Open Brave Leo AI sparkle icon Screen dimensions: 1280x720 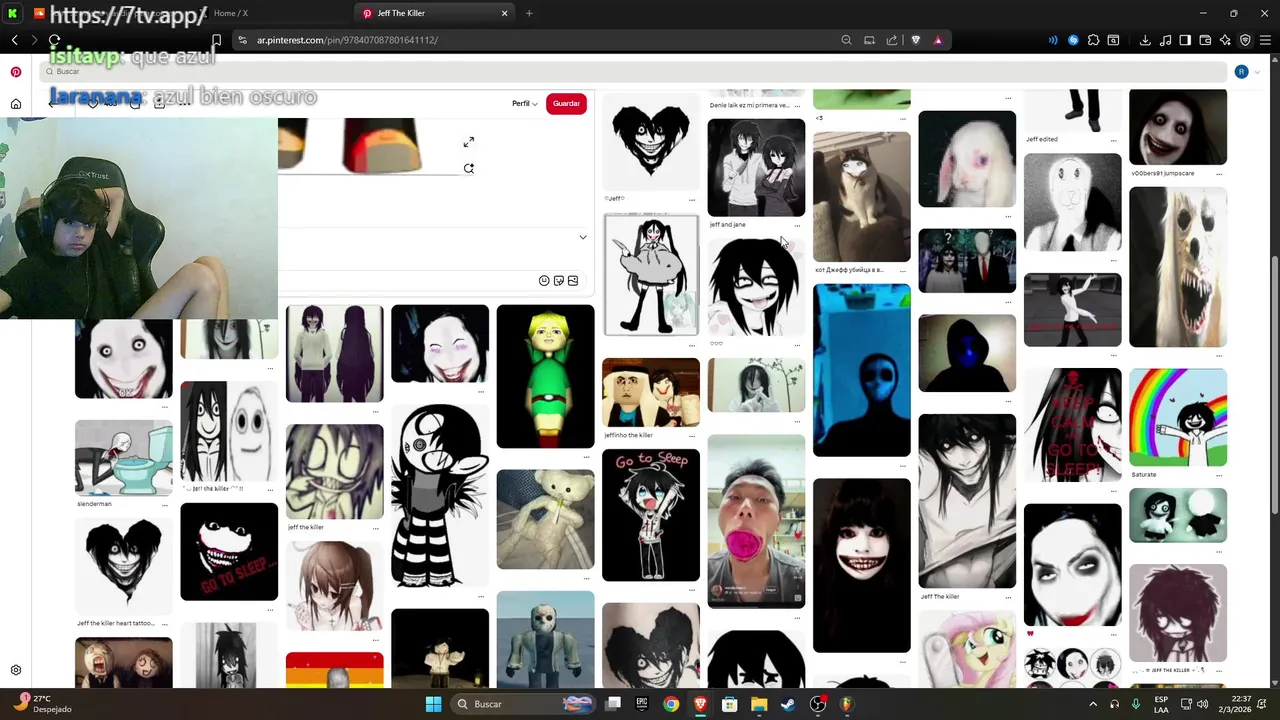coord(1225,40)
